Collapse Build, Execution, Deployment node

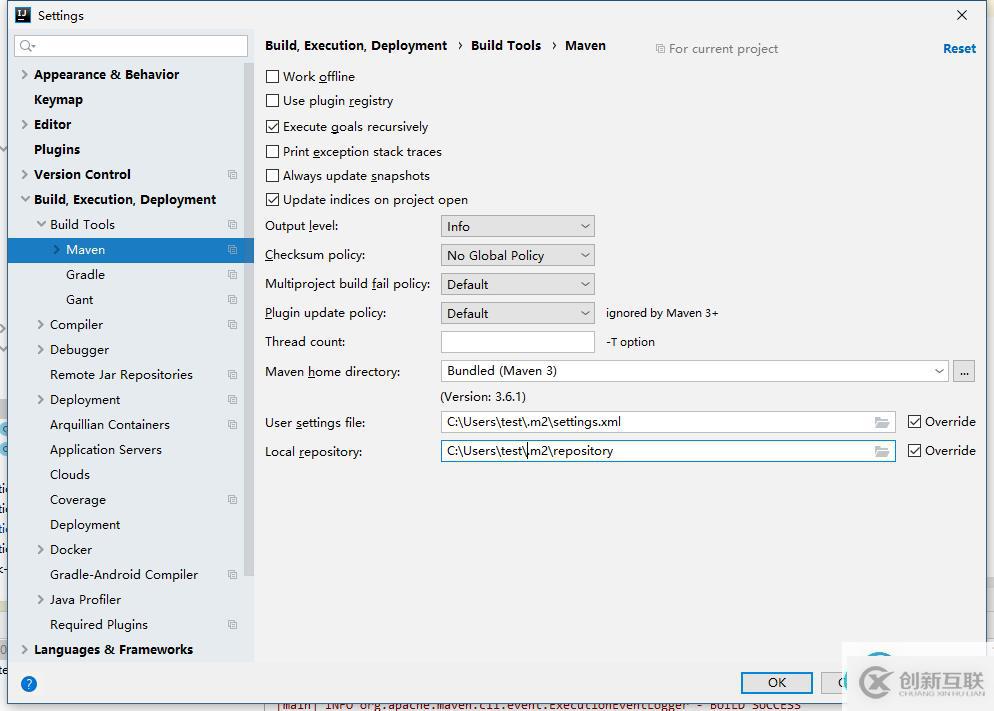[25, 199]
